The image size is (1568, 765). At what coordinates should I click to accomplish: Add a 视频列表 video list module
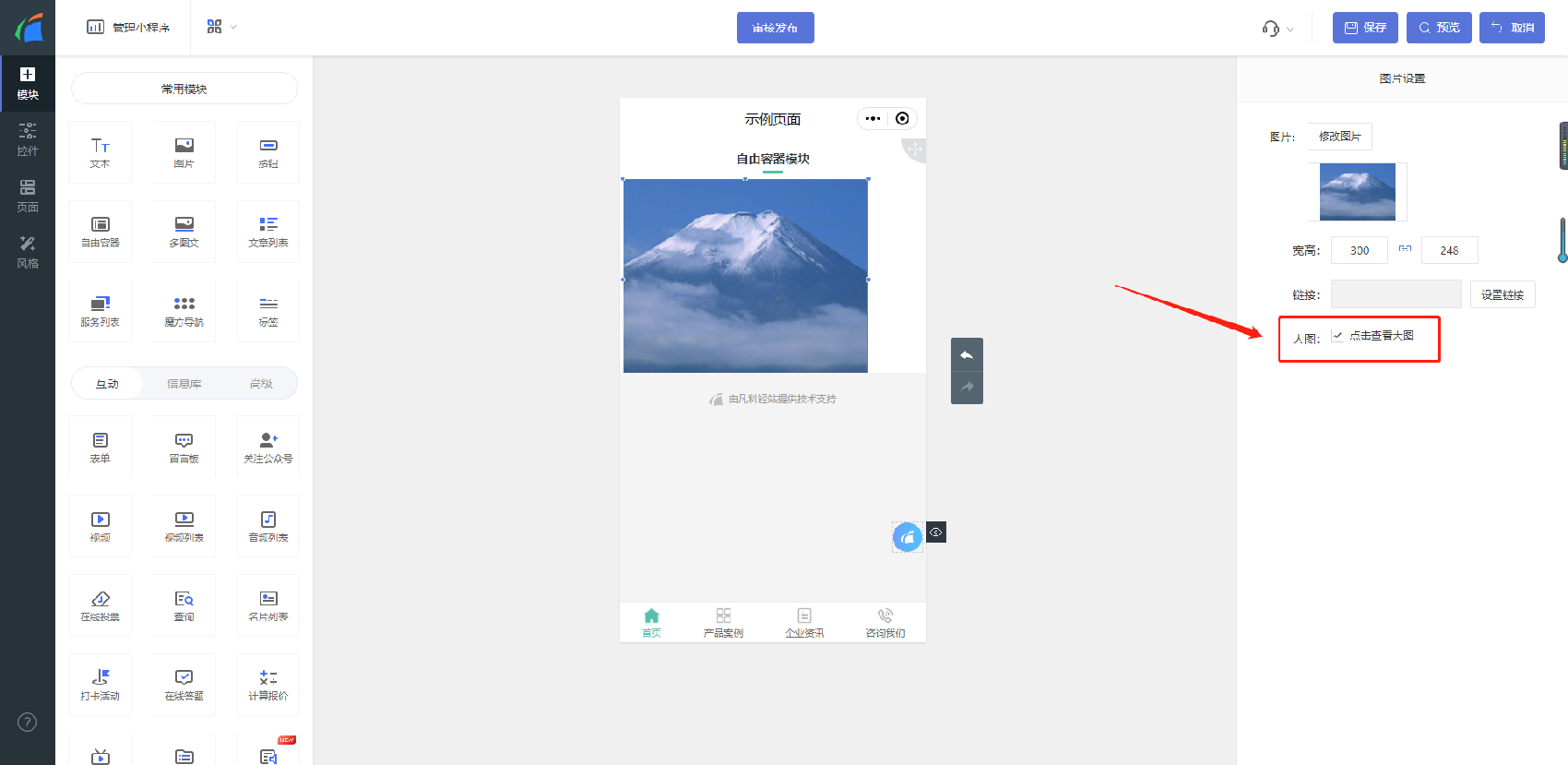point(184,526)
